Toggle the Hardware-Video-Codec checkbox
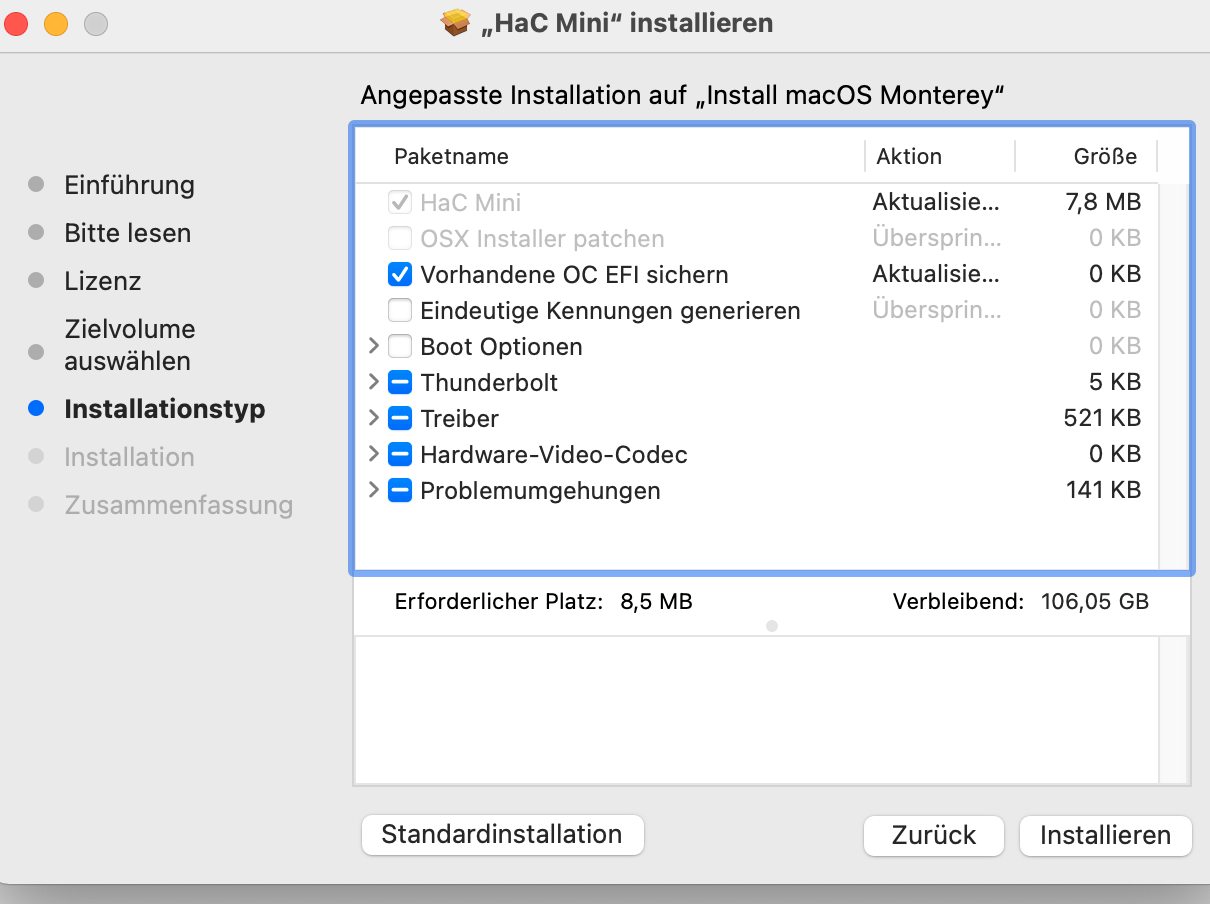 coord(400,455)
